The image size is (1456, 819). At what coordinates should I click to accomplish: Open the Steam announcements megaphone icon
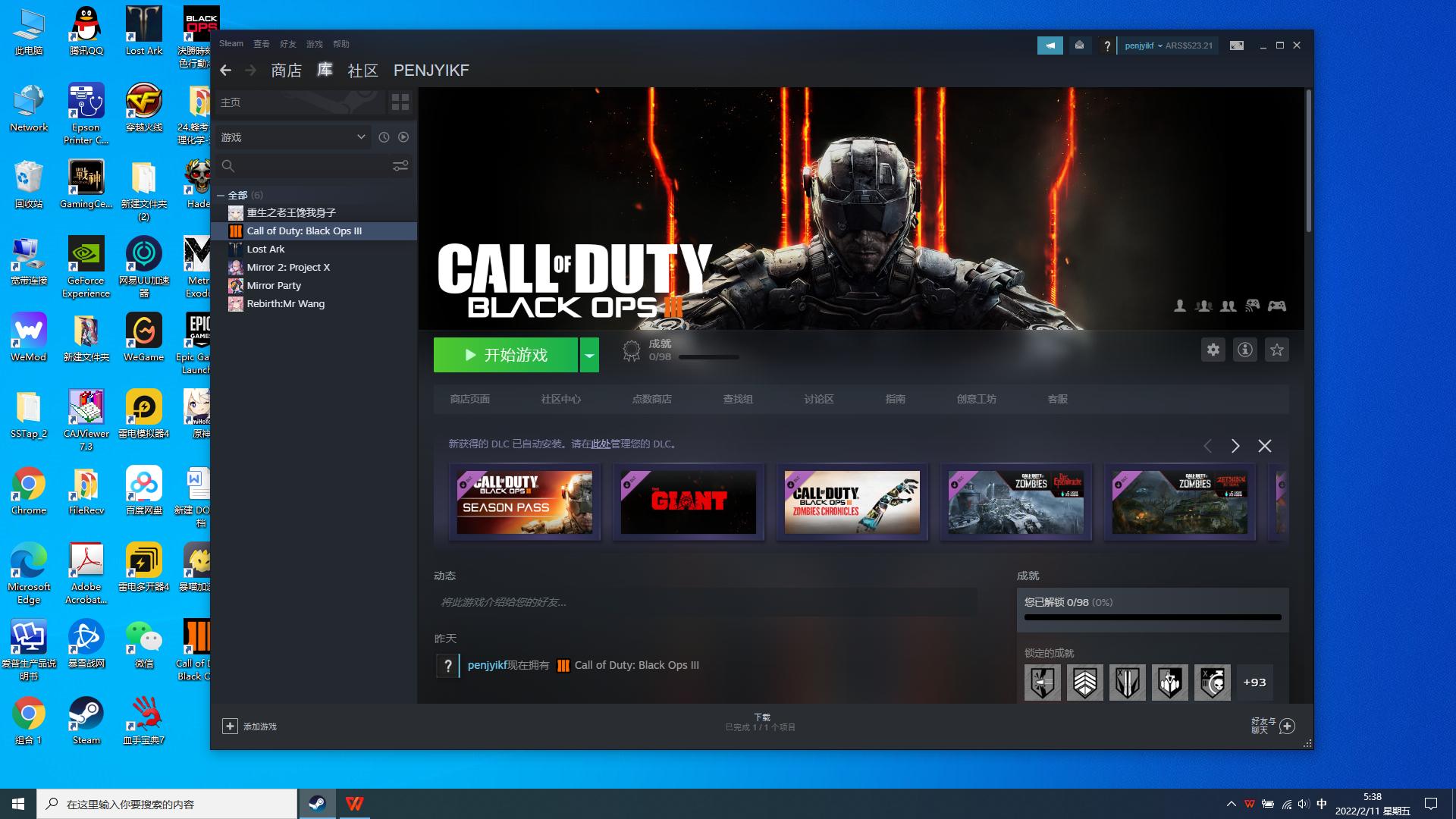click(1050, 45)
